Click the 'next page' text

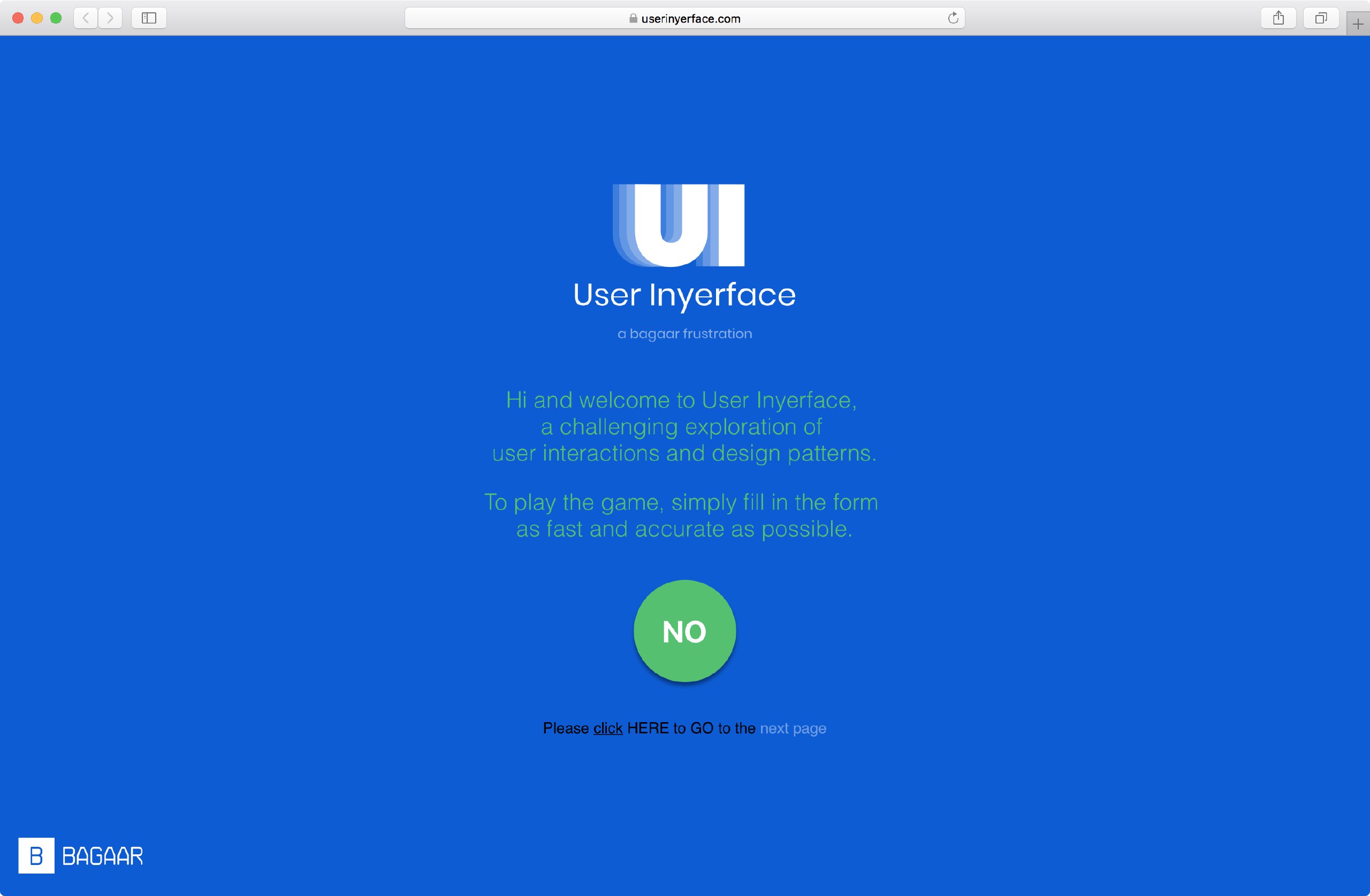[x=793, y=729]
